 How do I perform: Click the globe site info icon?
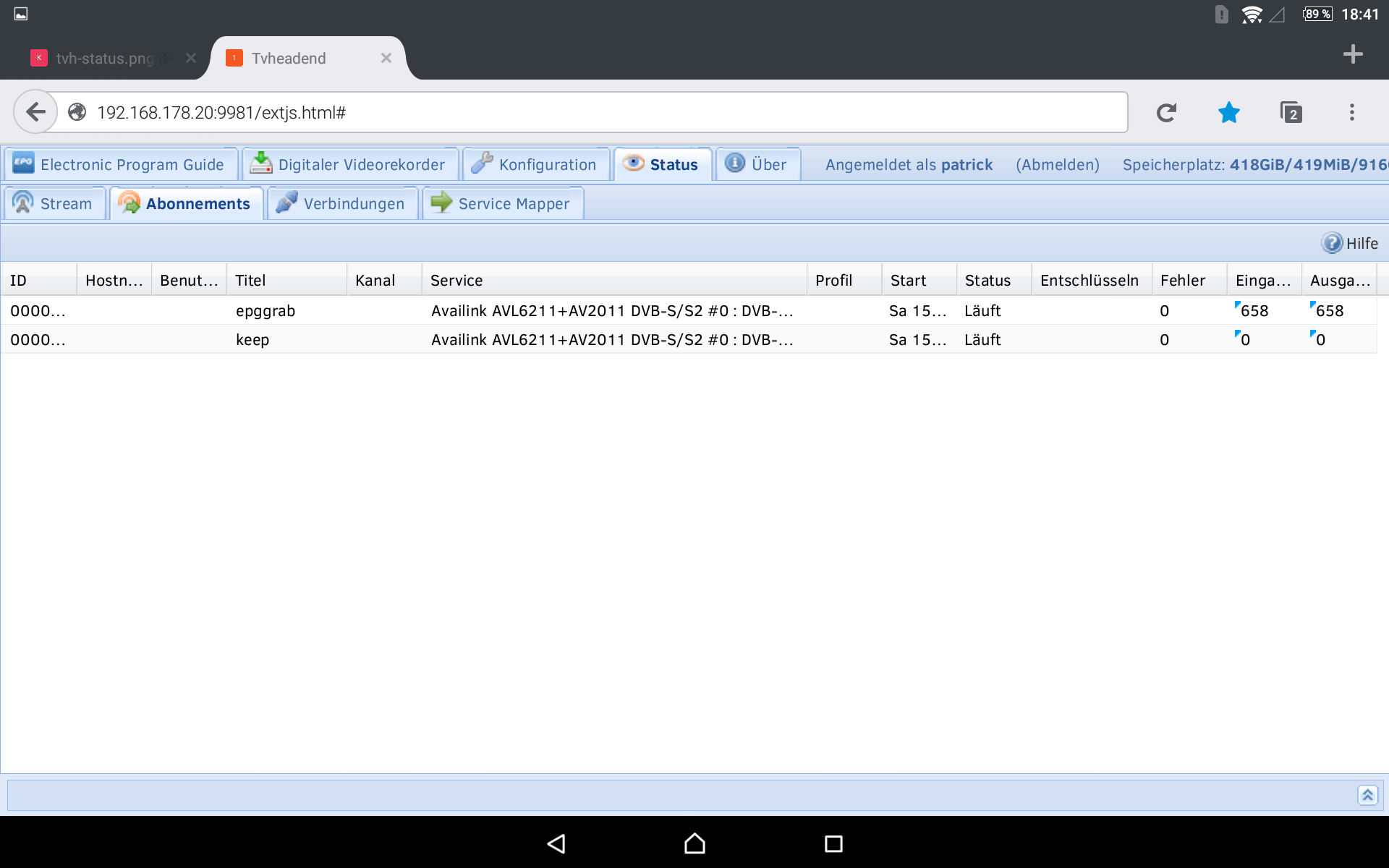[x=77, y=112]
